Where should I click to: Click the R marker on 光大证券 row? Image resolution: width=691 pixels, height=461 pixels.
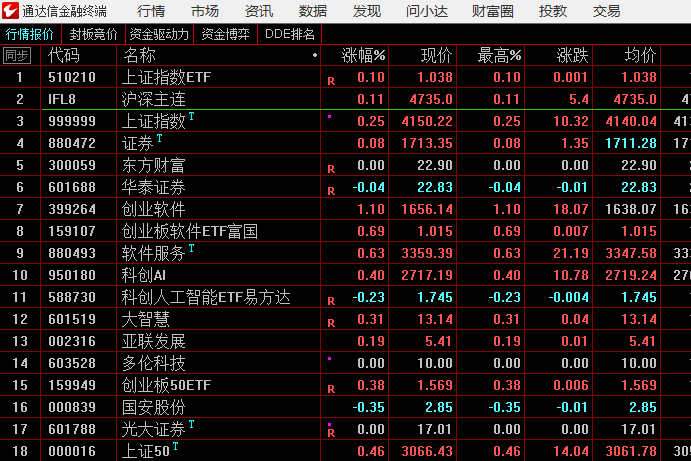[331, 433]
